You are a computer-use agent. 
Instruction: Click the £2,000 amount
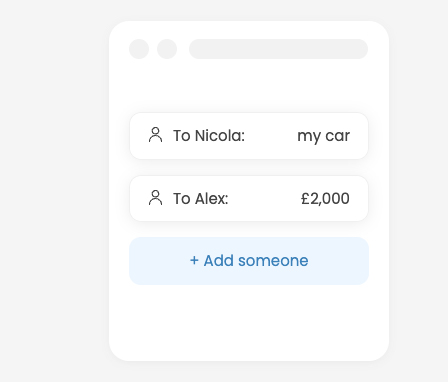[x=325, y=199]
